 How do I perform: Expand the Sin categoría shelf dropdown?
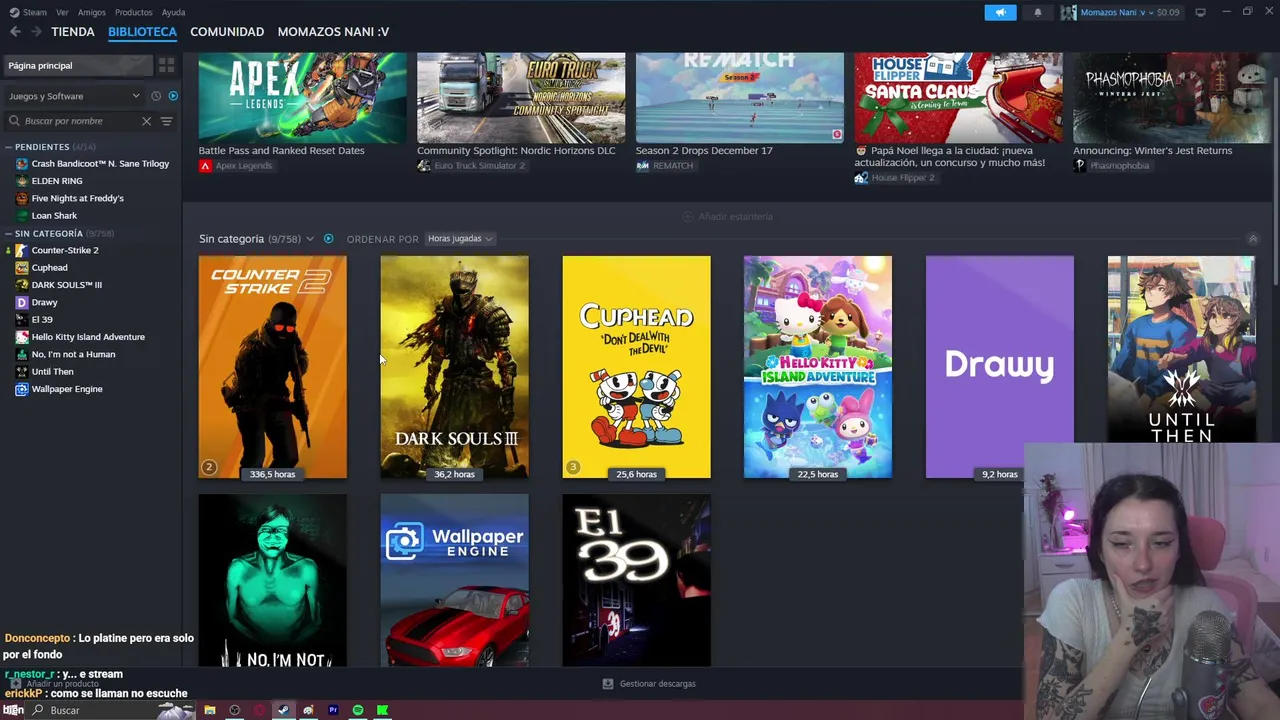pos(309,239)
